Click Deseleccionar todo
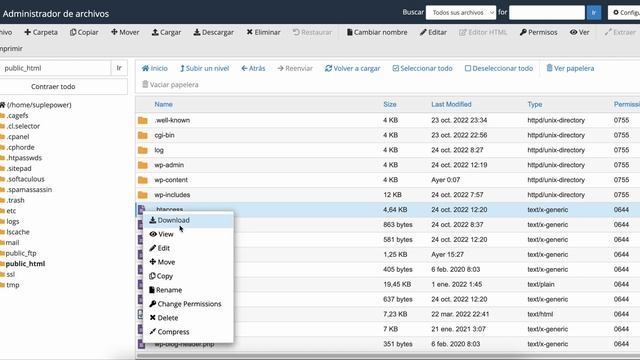This screenshot has width=640, height=360. (499, 69)
